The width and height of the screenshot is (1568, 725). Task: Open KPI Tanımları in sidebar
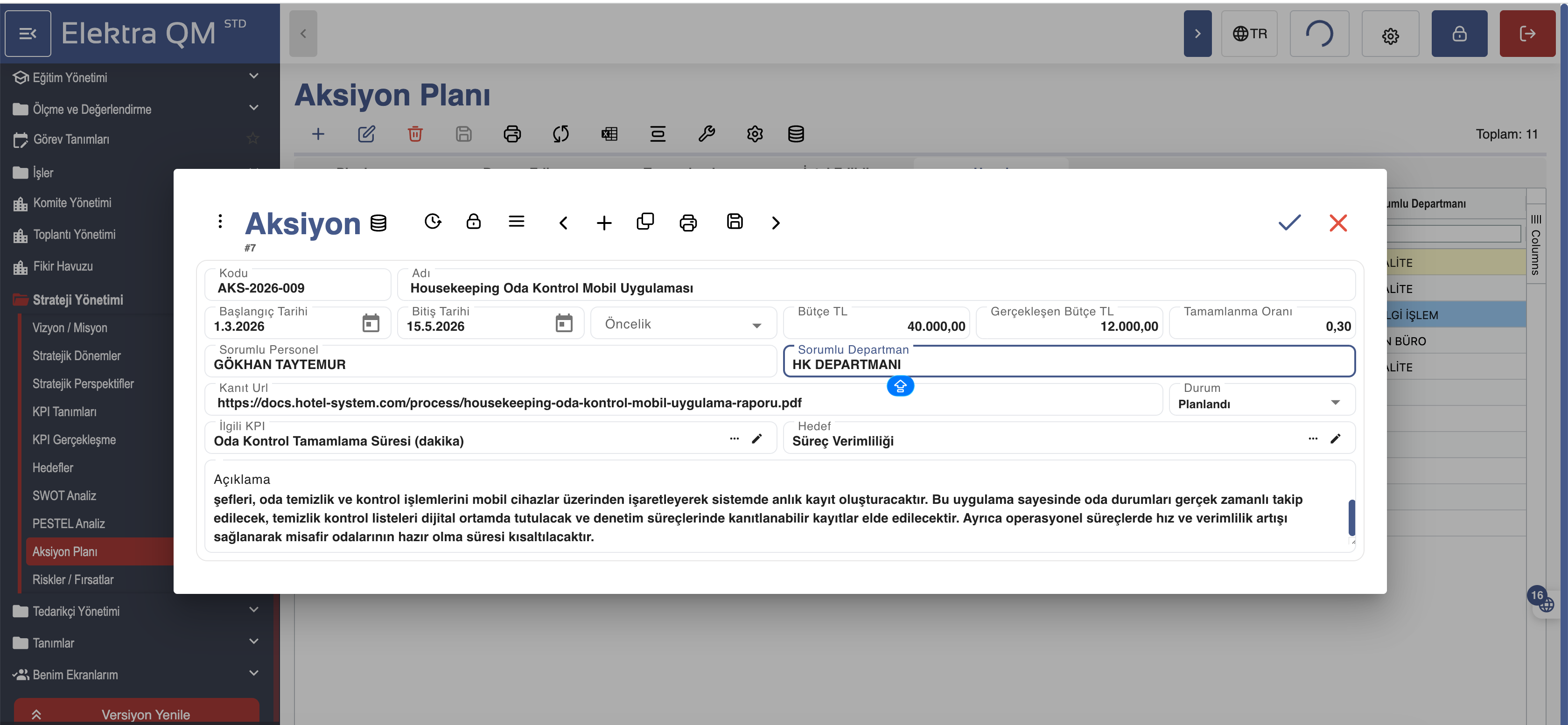(x=64, y=412)
